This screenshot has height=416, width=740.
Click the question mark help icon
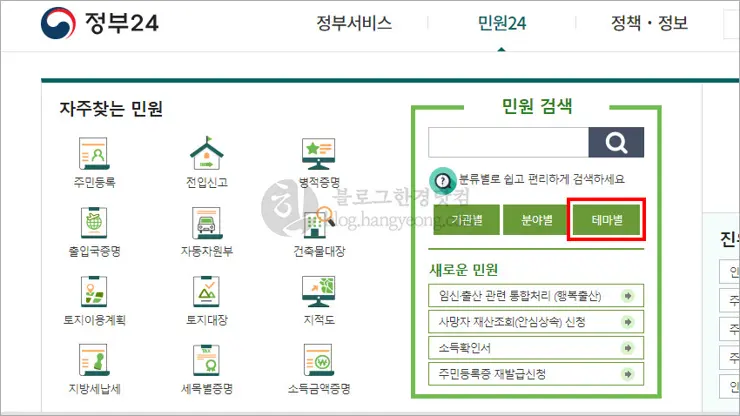tap(442, 180)
